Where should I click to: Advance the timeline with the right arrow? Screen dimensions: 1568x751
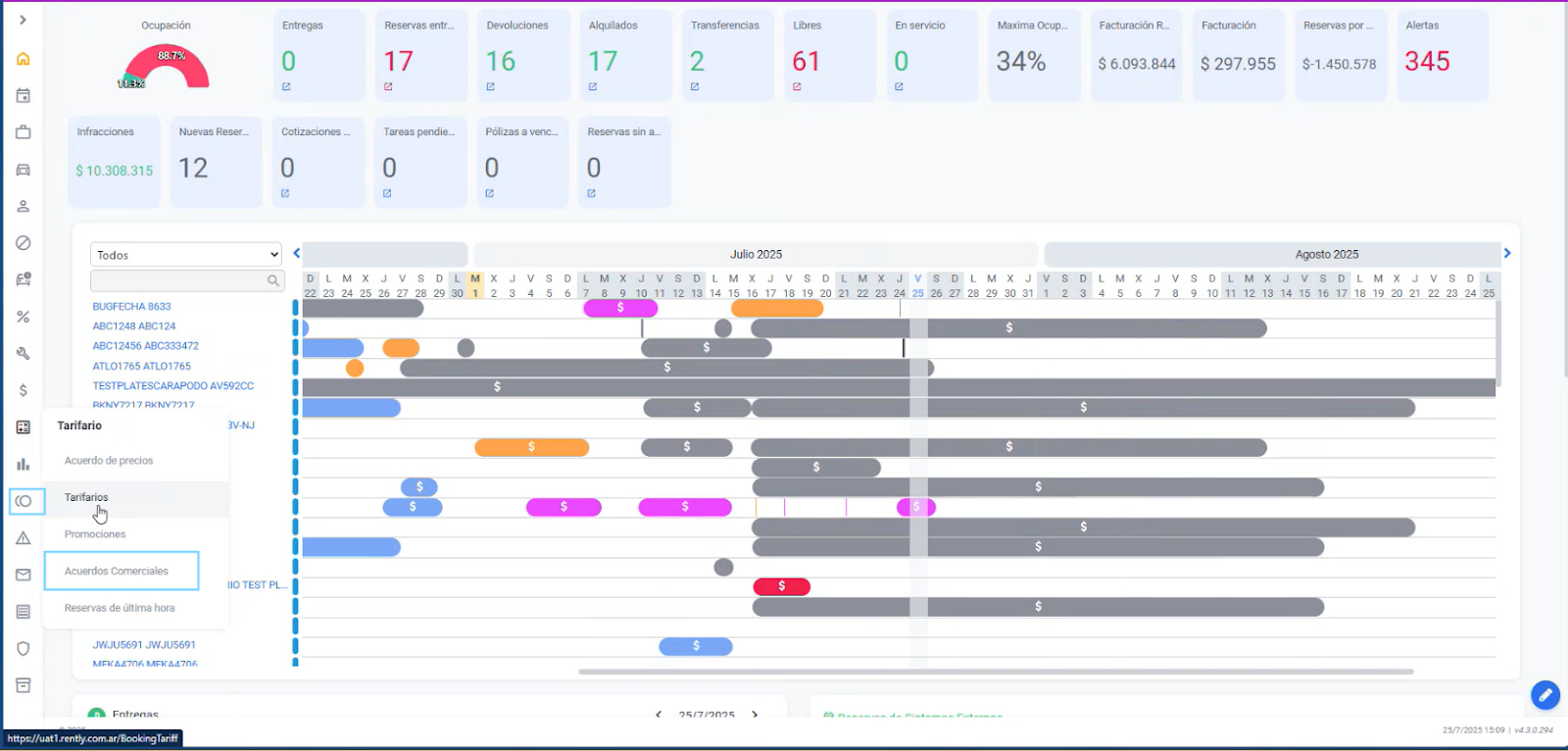click(x=1507, y=253)
